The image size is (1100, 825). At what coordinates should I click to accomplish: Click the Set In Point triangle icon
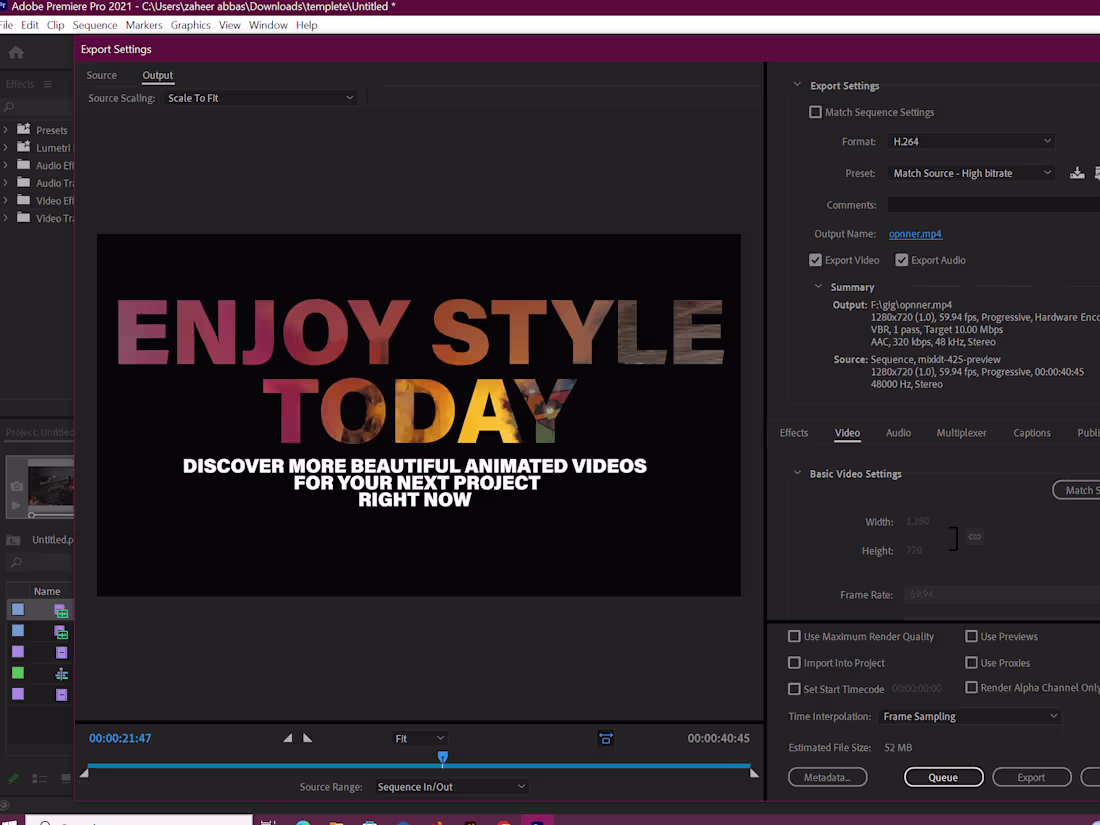[288, 738]
